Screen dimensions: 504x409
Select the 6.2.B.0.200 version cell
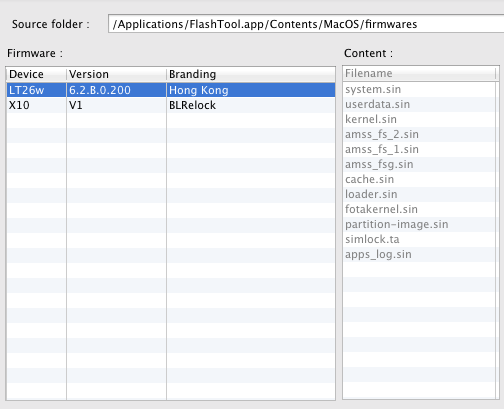pos(116,90)
